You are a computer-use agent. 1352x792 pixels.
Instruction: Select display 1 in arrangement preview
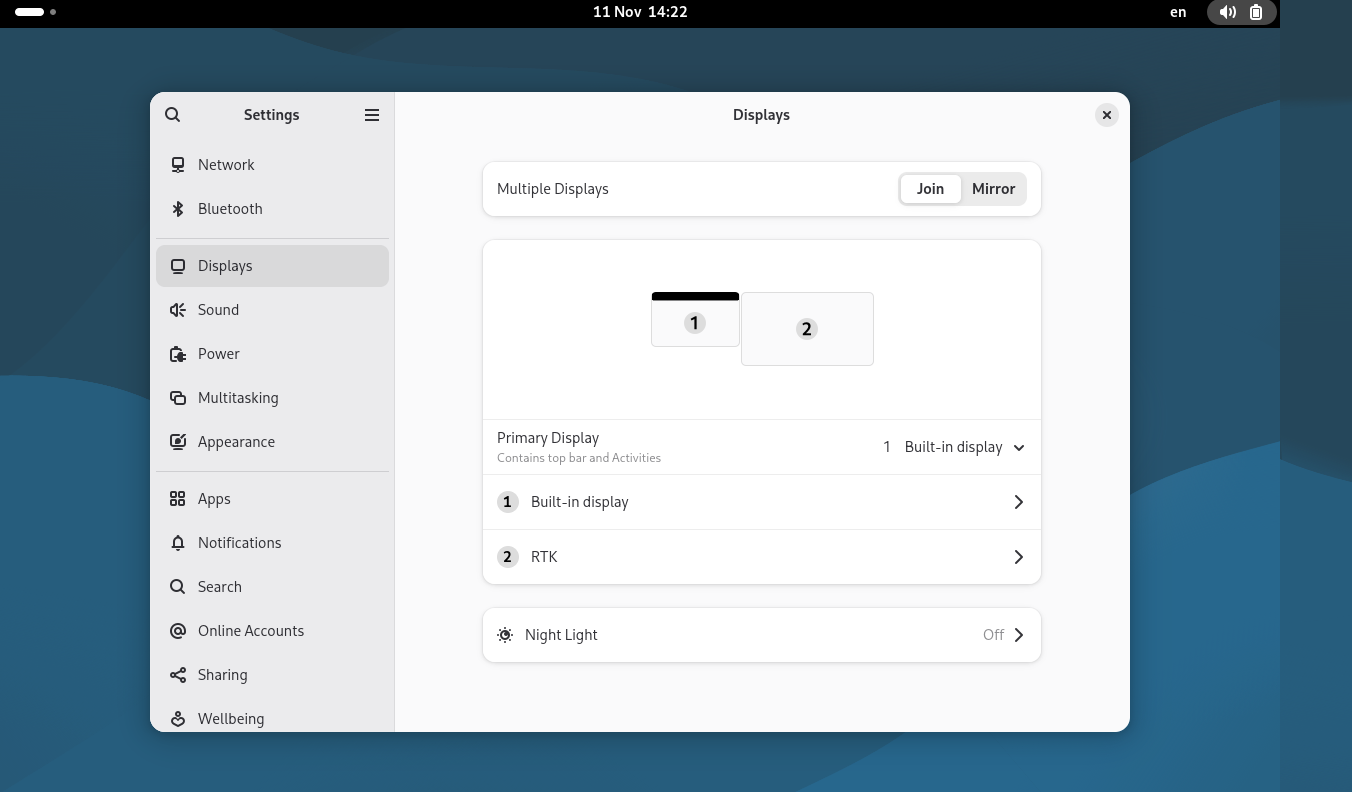[695, 323]
